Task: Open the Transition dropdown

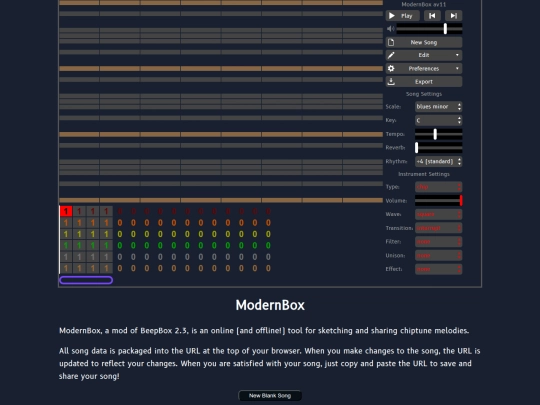Action: (x=438, y=228)
